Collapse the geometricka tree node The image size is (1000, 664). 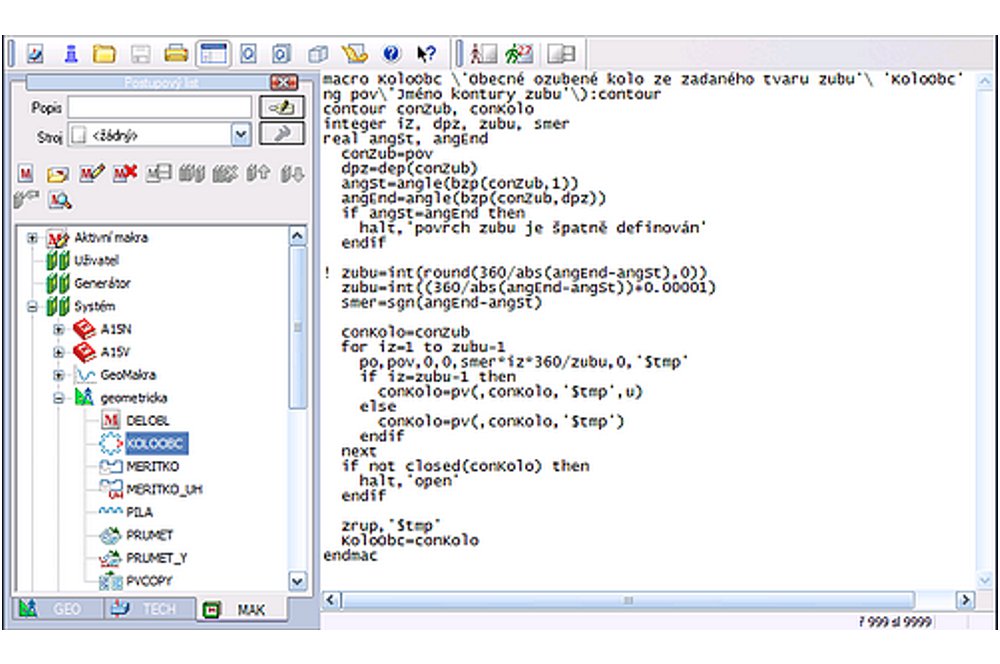[58, 398]
